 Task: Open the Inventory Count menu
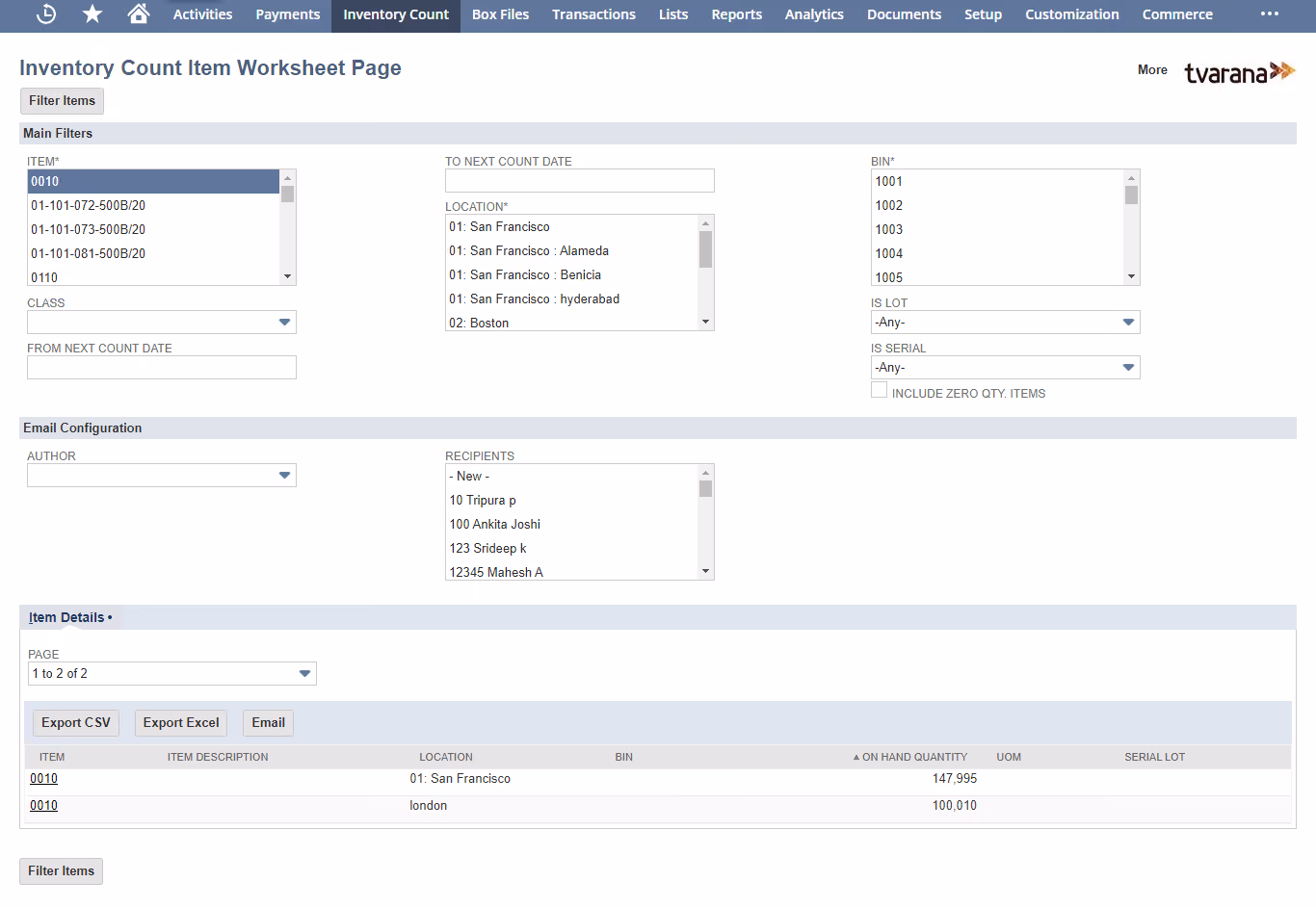click(396, 14)
